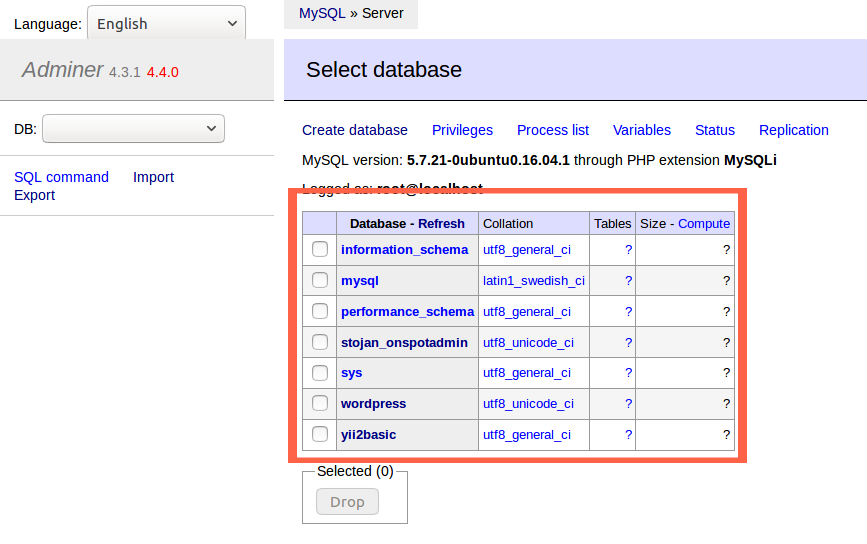
Task: Open the performance_schema database
Action: (x=408, y=311)
